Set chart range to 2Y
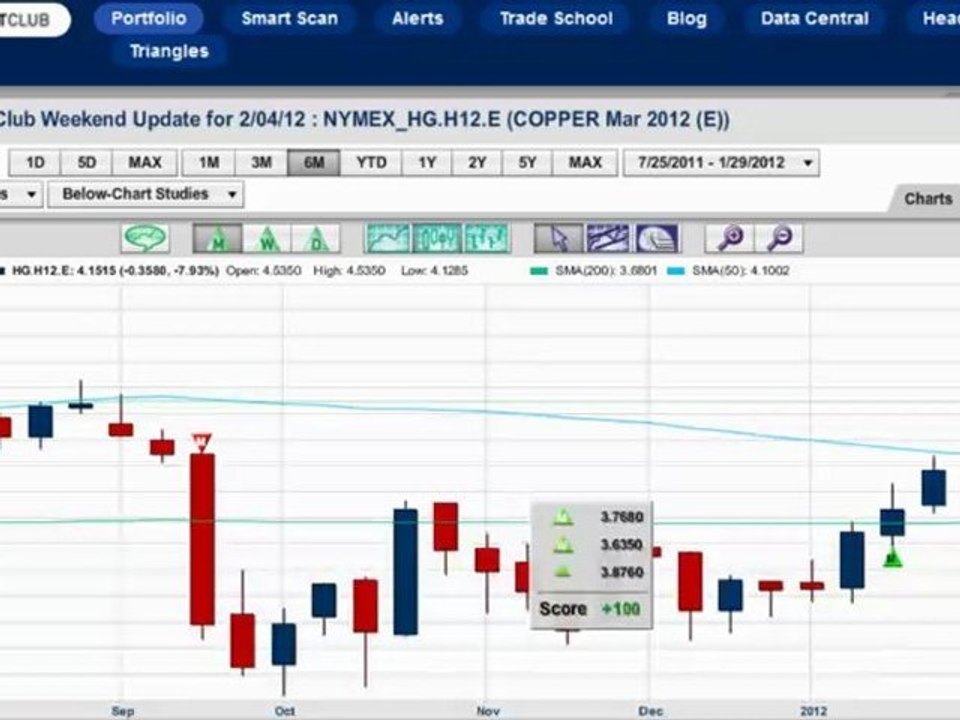 click(x=477, y=163)
